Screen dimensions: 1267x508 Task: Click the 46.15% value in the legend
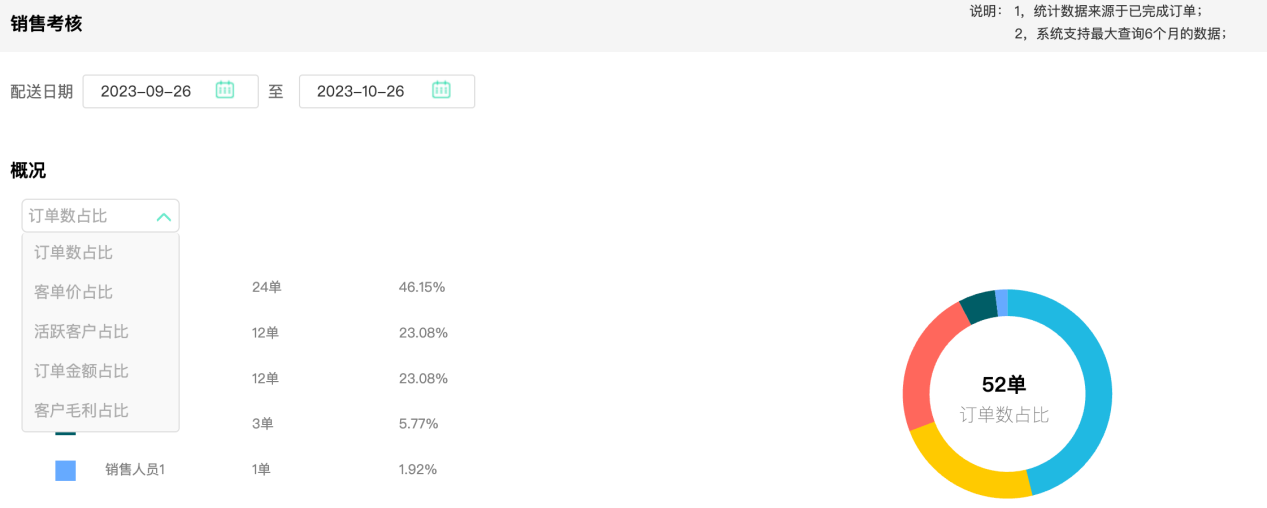[422, 288]
